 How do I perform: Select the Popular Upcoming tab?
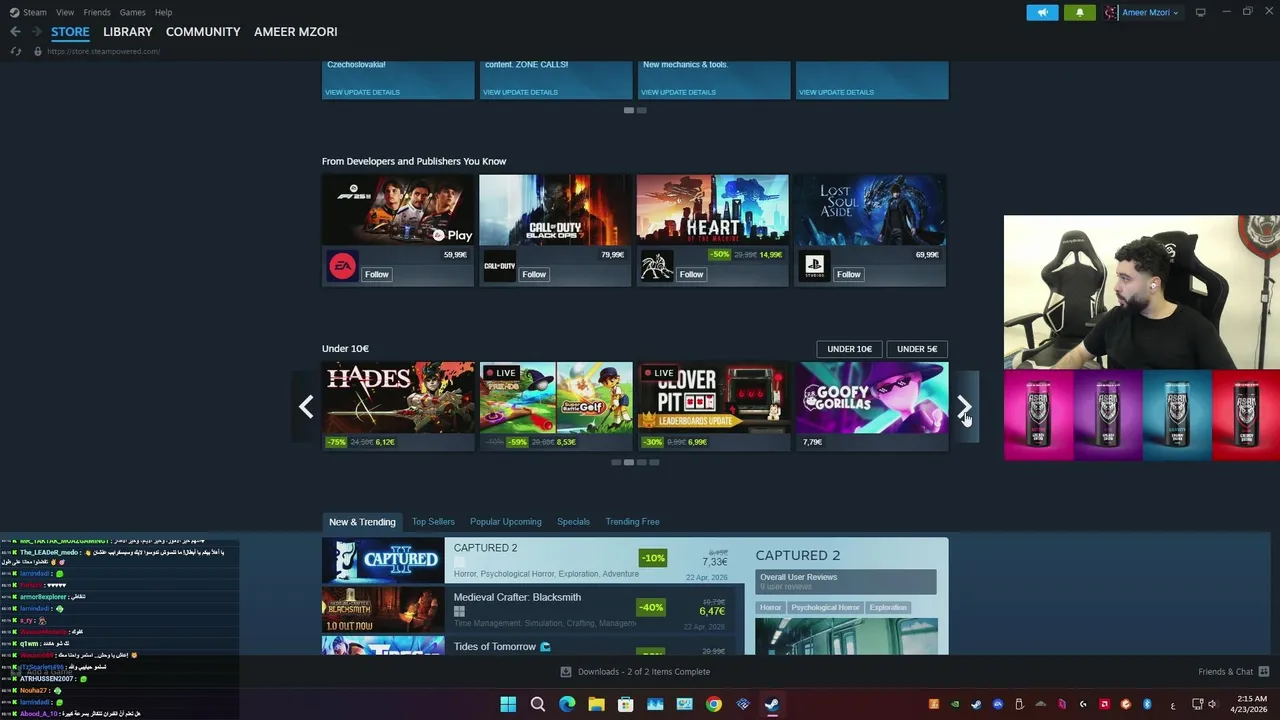(x=506, y=522)
